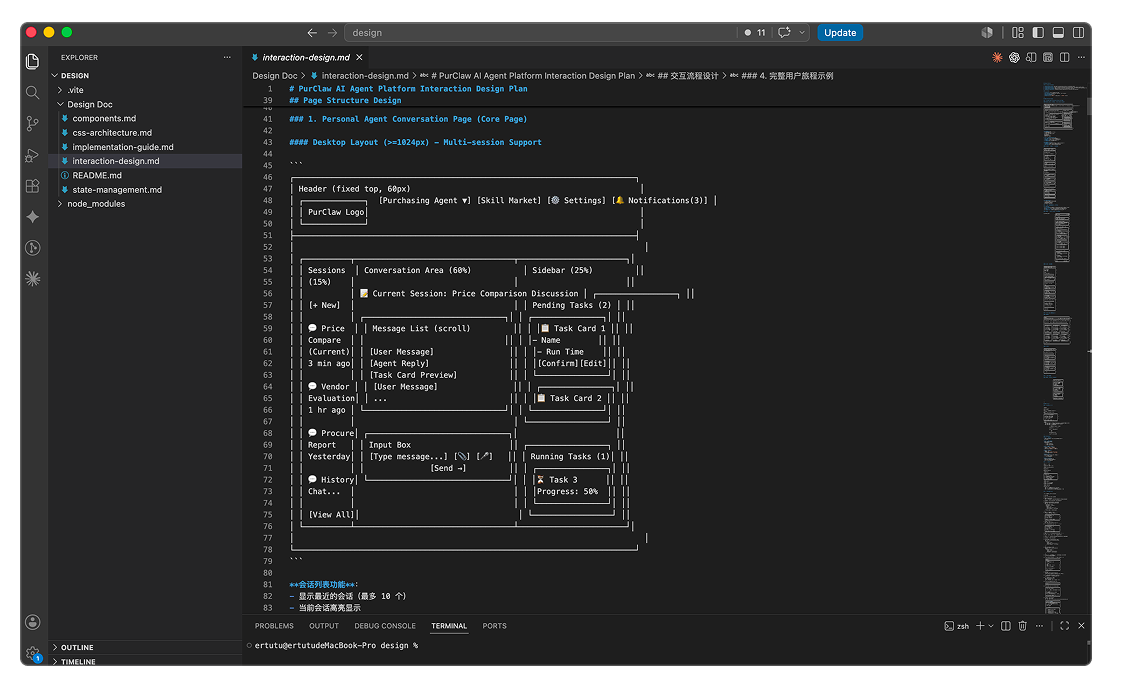Toggle the secondary side bar
This screenshot has width=1138, height=682.
[x=1079, y=33]
